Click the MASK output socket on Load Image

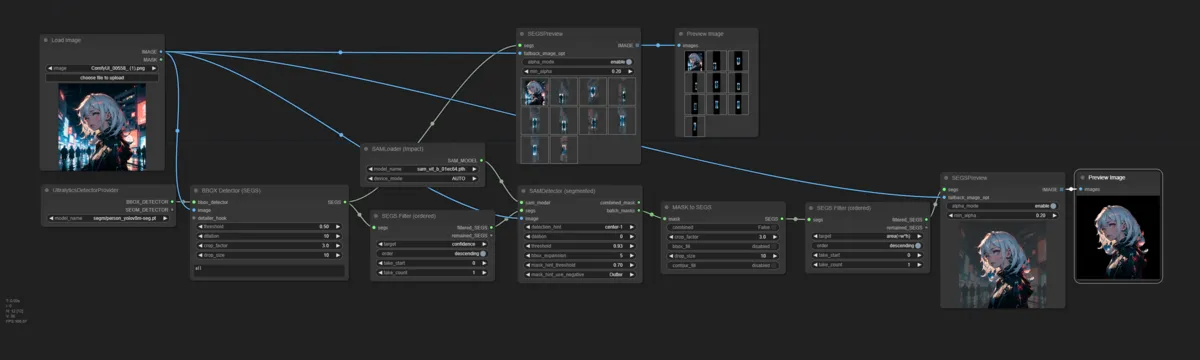[x=162, y=59]
